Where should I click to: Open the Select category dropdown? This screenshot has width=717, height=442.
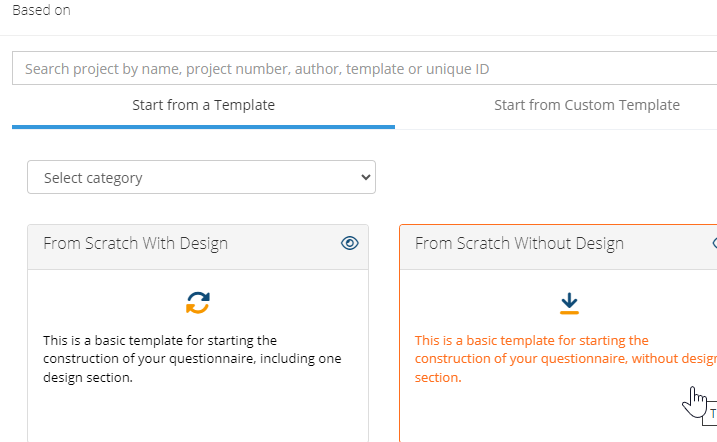click(201, 178)
